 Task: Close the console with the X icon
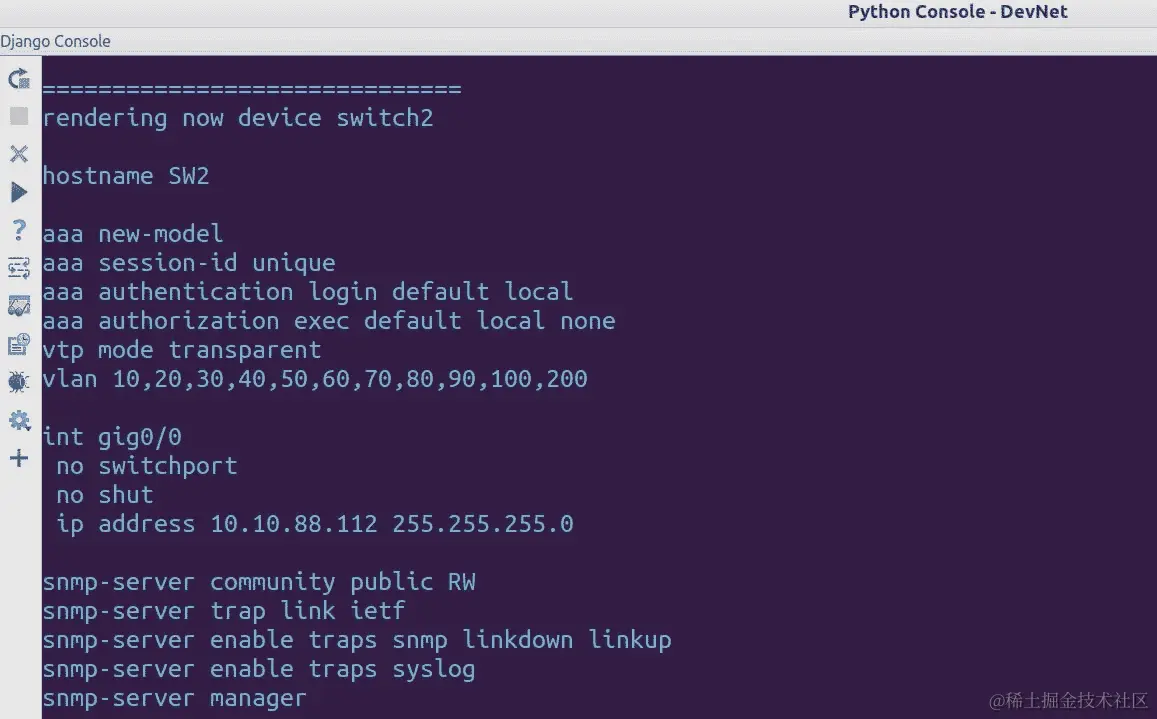tap(19, 154)
